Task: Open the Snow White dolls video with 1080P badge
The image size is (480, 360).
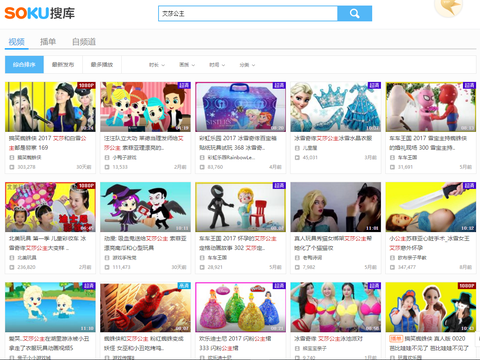Action: [431, 307]
